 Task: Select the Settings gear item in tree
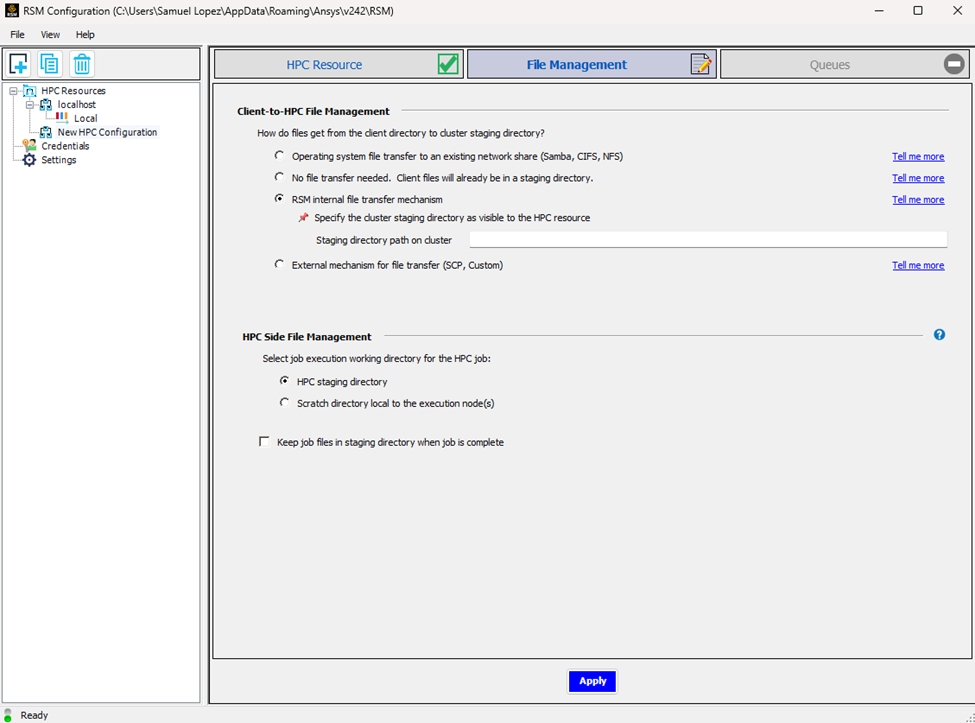pos(49,160)
